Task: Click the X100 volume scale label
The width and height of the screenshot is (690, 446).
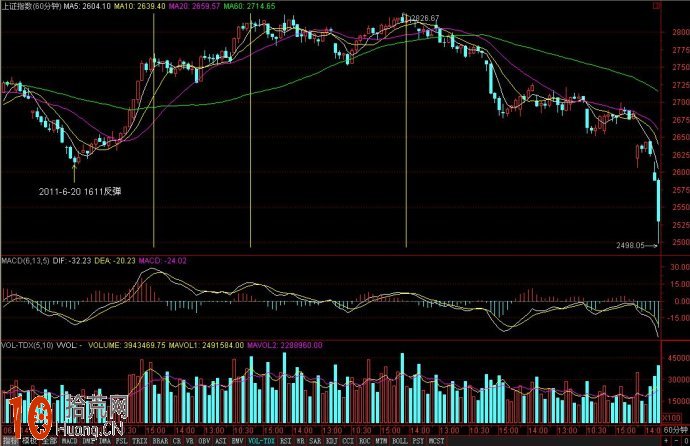Action: point(674,418)
